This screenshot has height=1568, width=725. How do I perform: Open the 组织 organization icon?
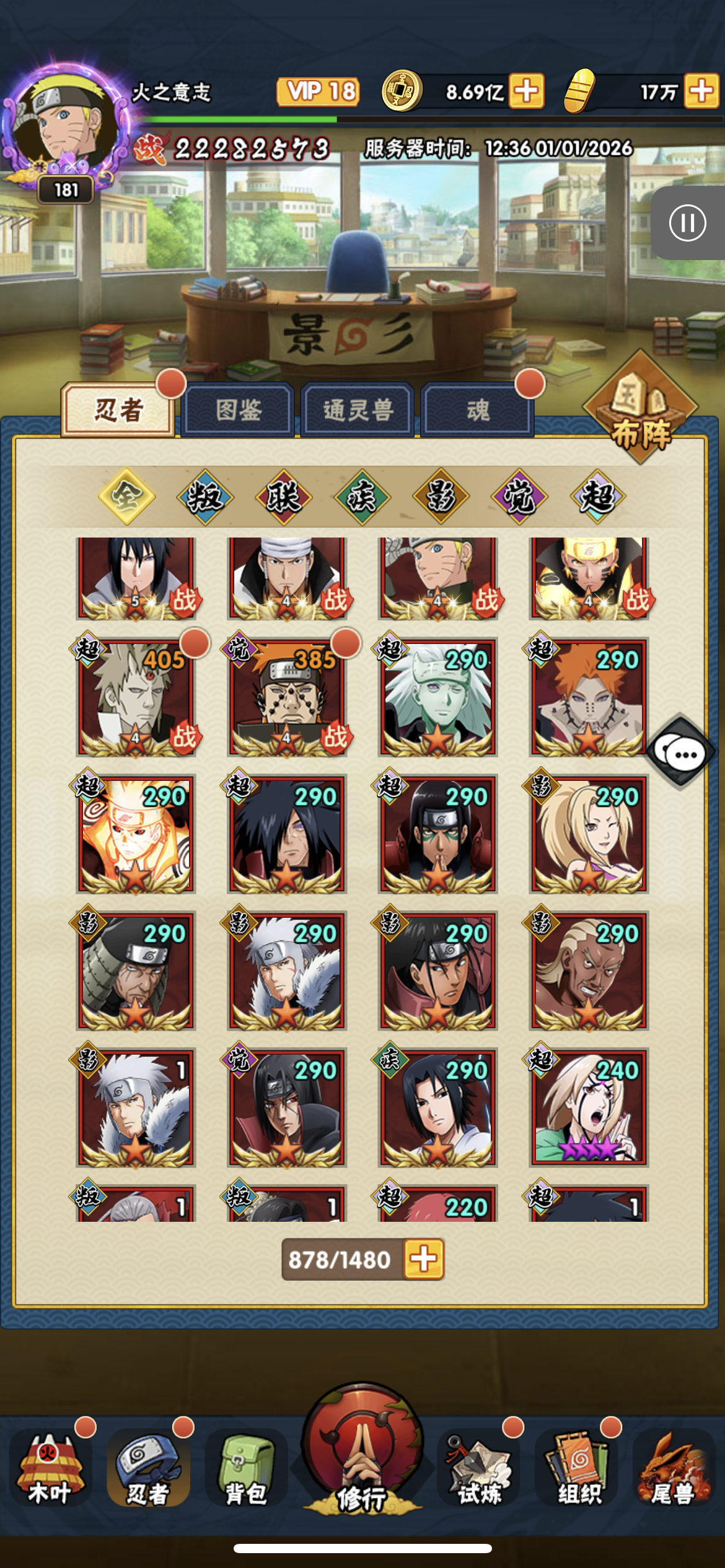[x=578, y=1469]
